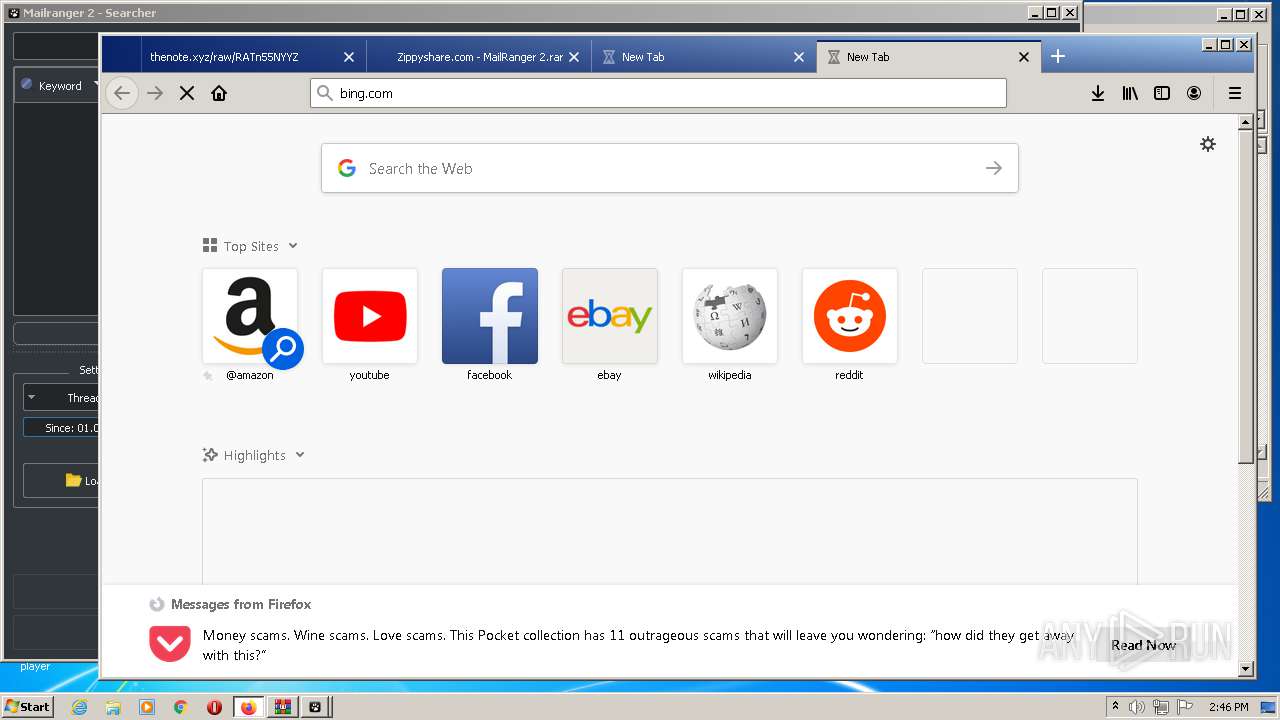Open Threads dropdown in Mailranger settings

(61, 397)
